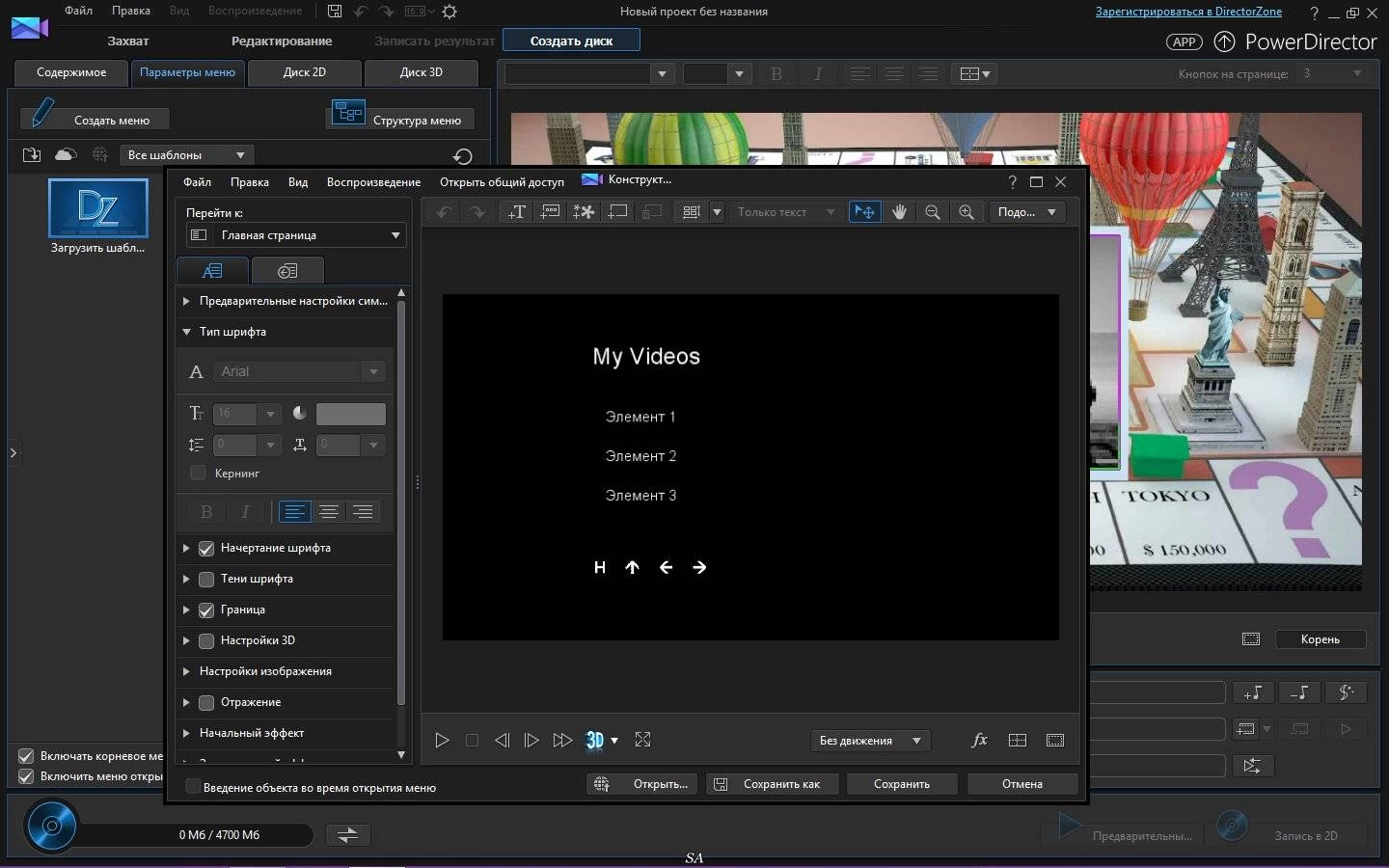Collapse the Тип шрифта section
The image size is (1389, 868).
pos(186,332)
